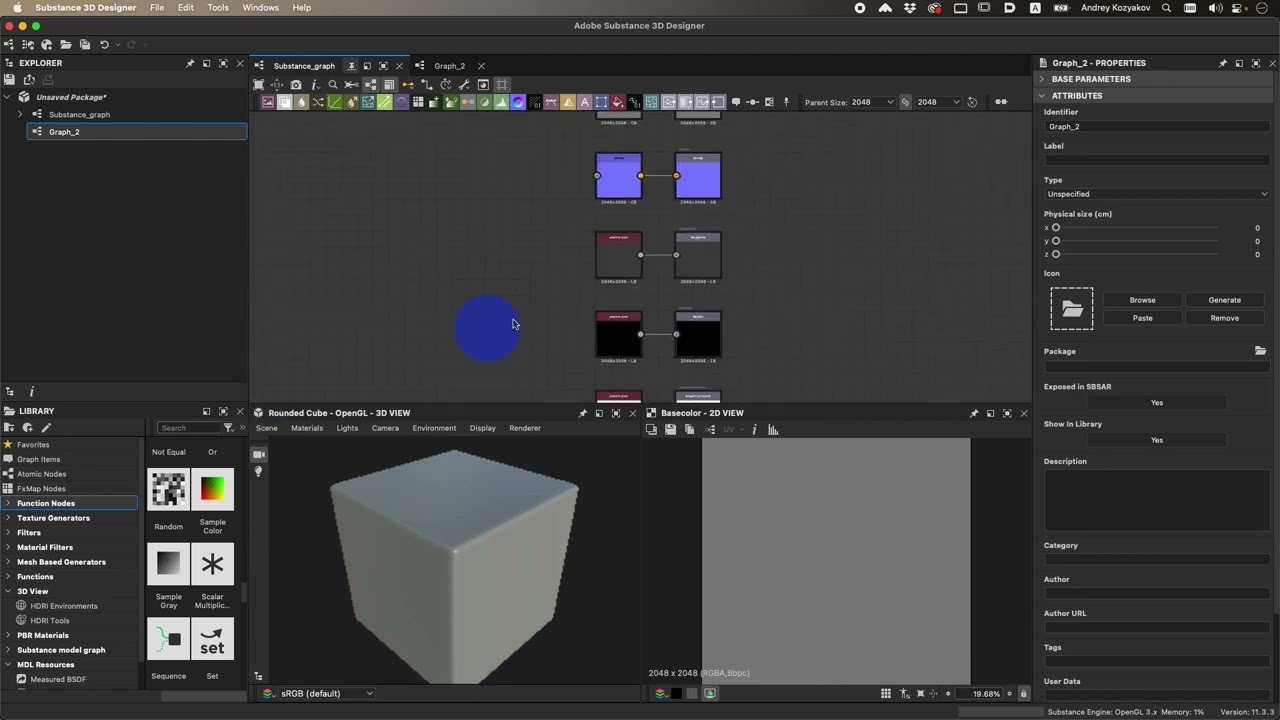The height and width of the screenshot is (720, 1280).
Task: Open the Type dropdown (Unspecified)
Action: pos(1157,194)
